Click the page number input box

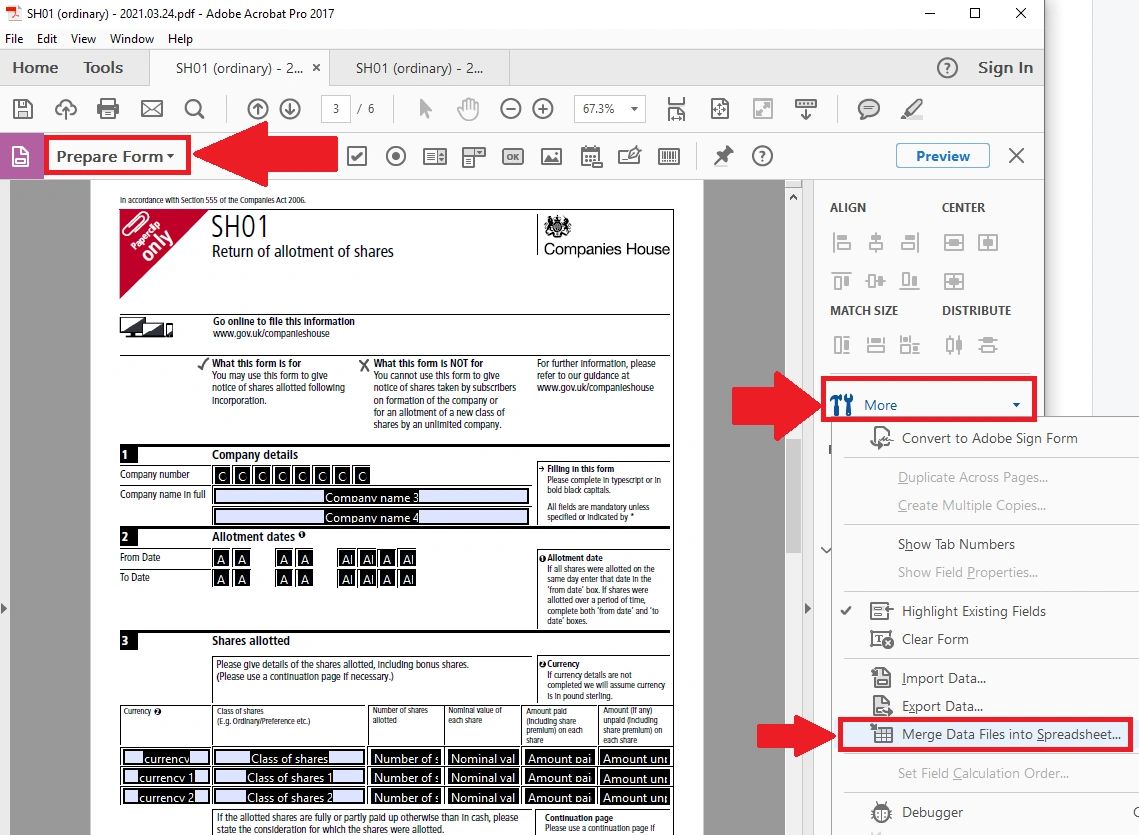pos(336,109)
